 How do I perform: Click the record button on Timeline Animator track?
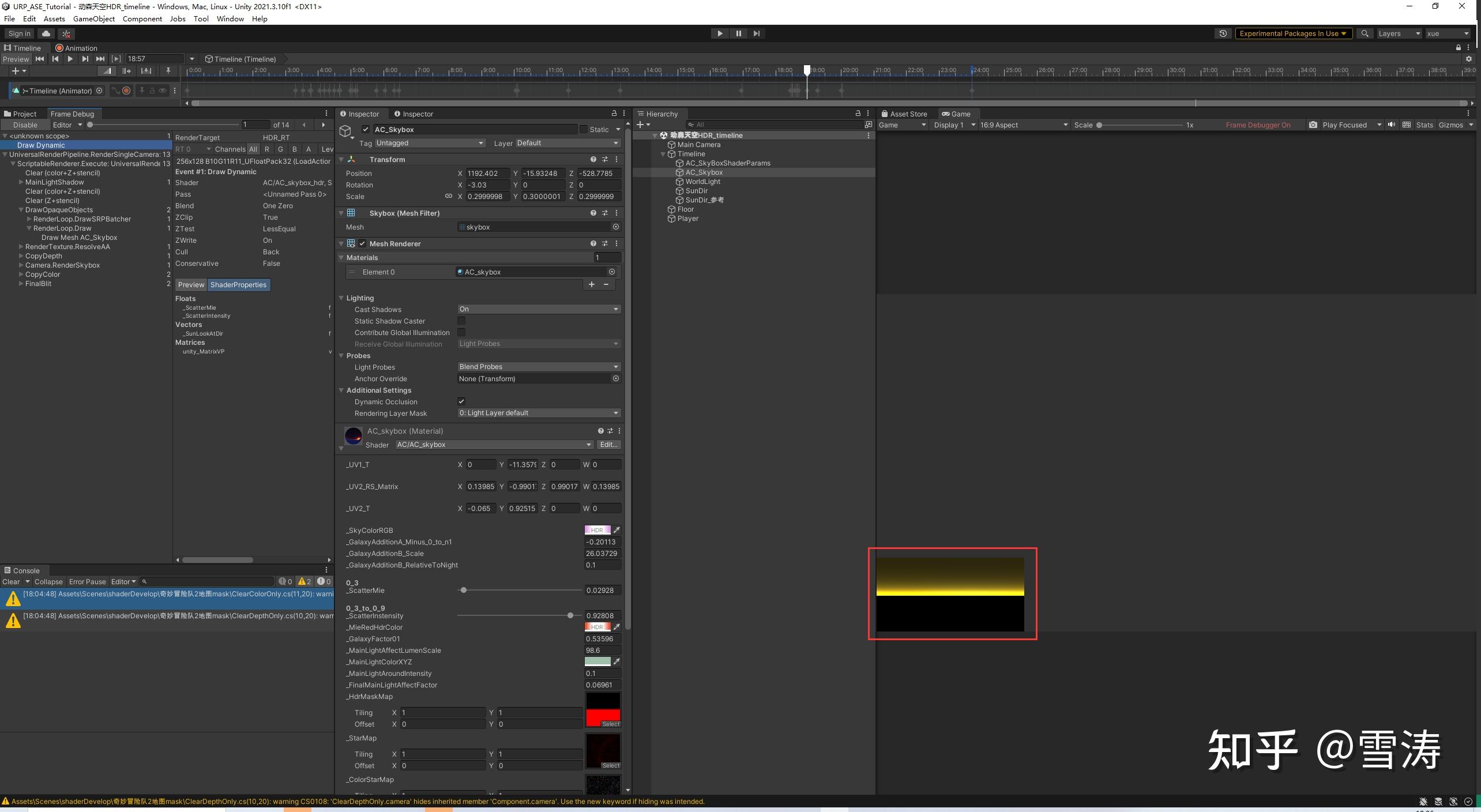(x=126, y=91)
